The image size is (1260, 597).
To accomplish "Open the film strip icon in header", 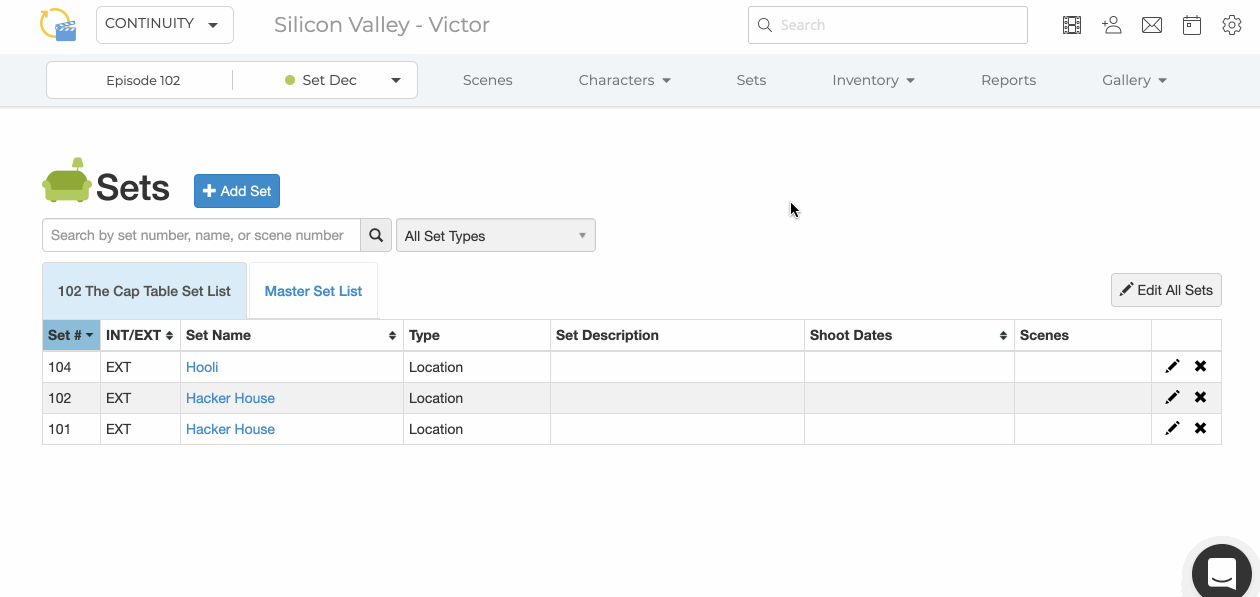I will [1072, 25].
